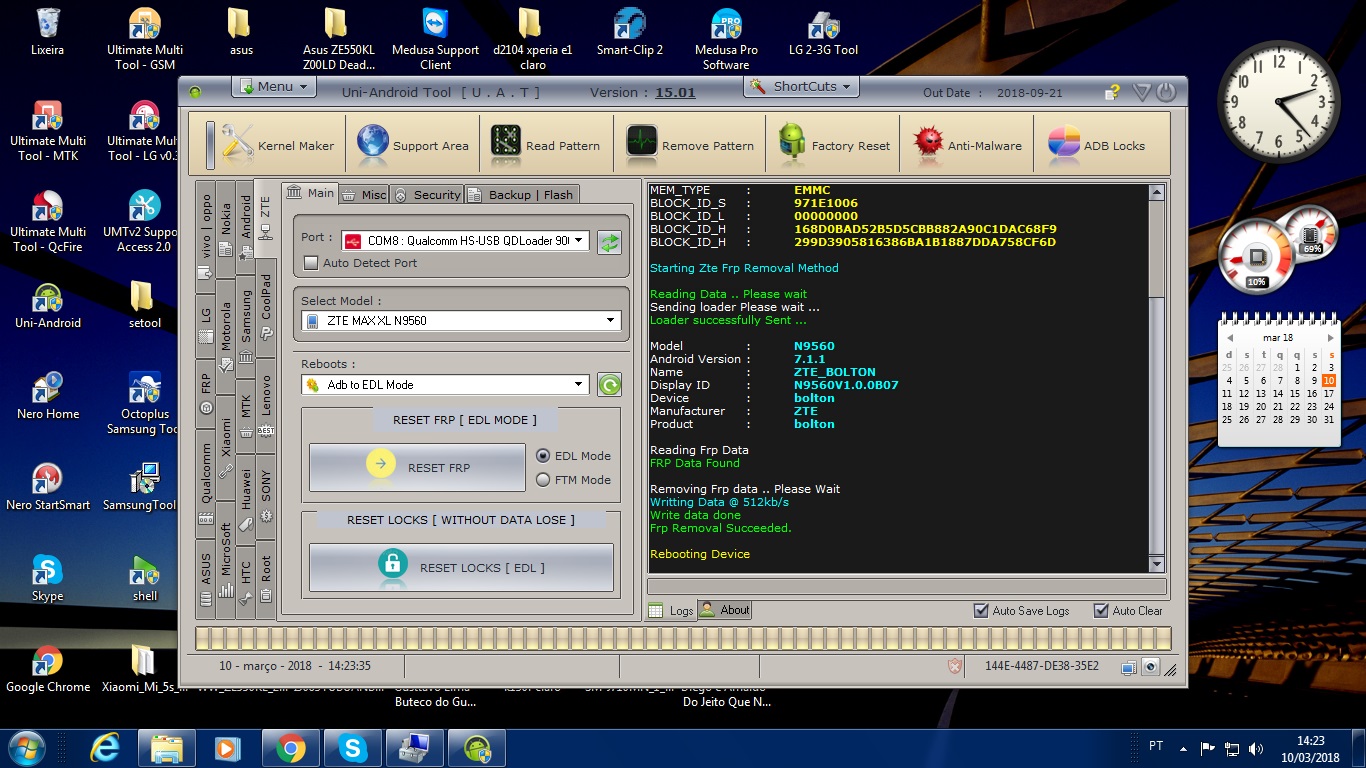This screenshot has height=768, width=1366.
Task: Show the Logs tab
Action: point(671,610)
